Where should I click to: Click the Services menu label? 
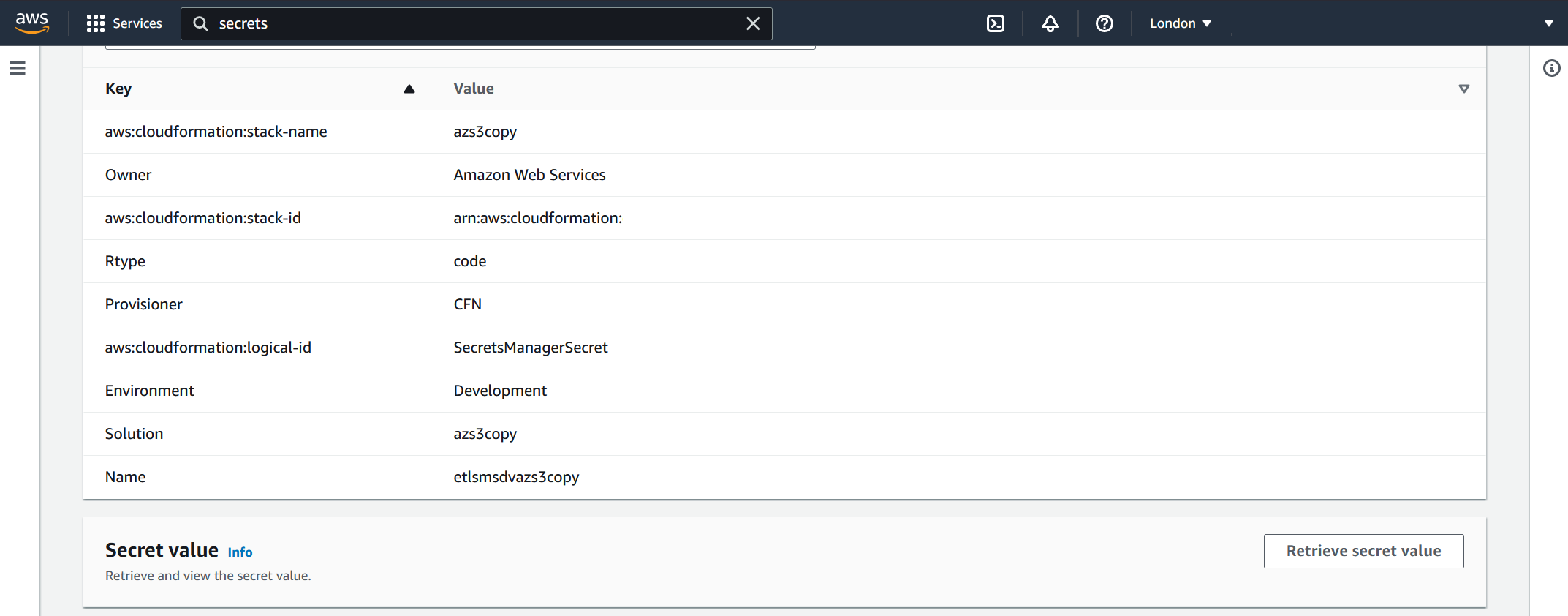[137, 23]
